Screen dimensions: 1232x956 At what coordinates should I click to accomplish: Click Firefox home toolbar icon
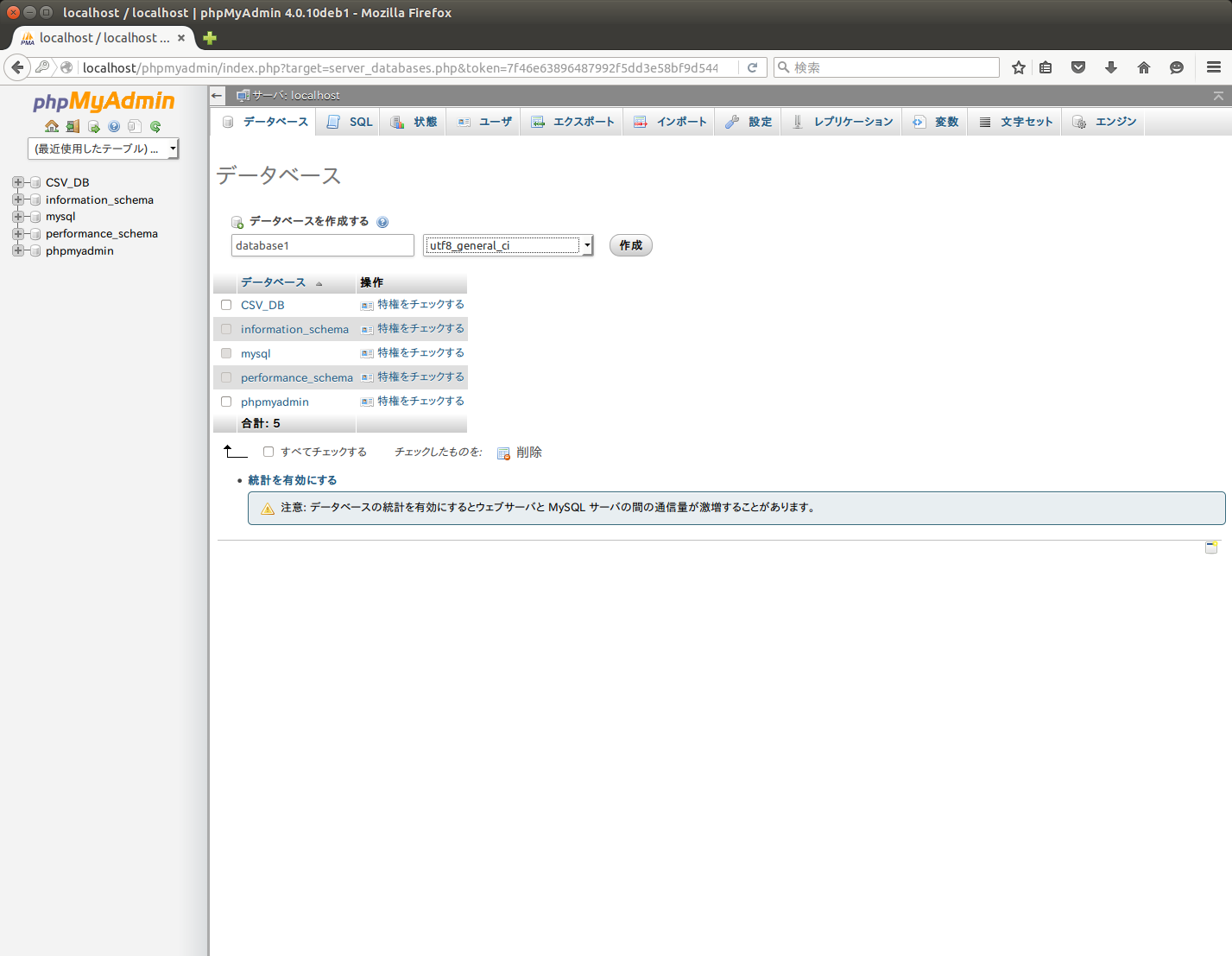tap(1144, 67)
